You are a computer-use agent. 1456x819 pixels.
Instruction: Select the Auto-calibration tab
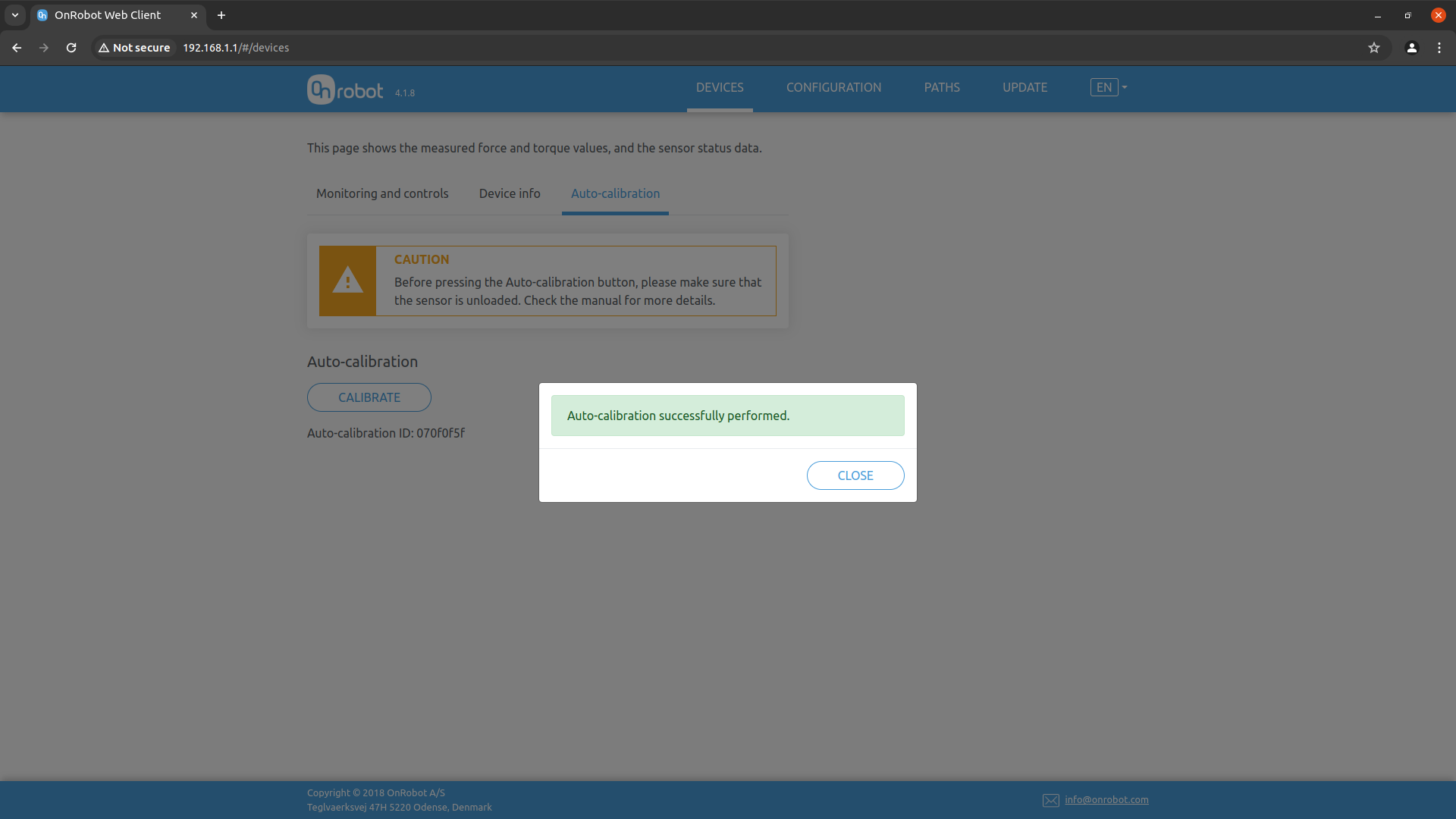(615, 193)
